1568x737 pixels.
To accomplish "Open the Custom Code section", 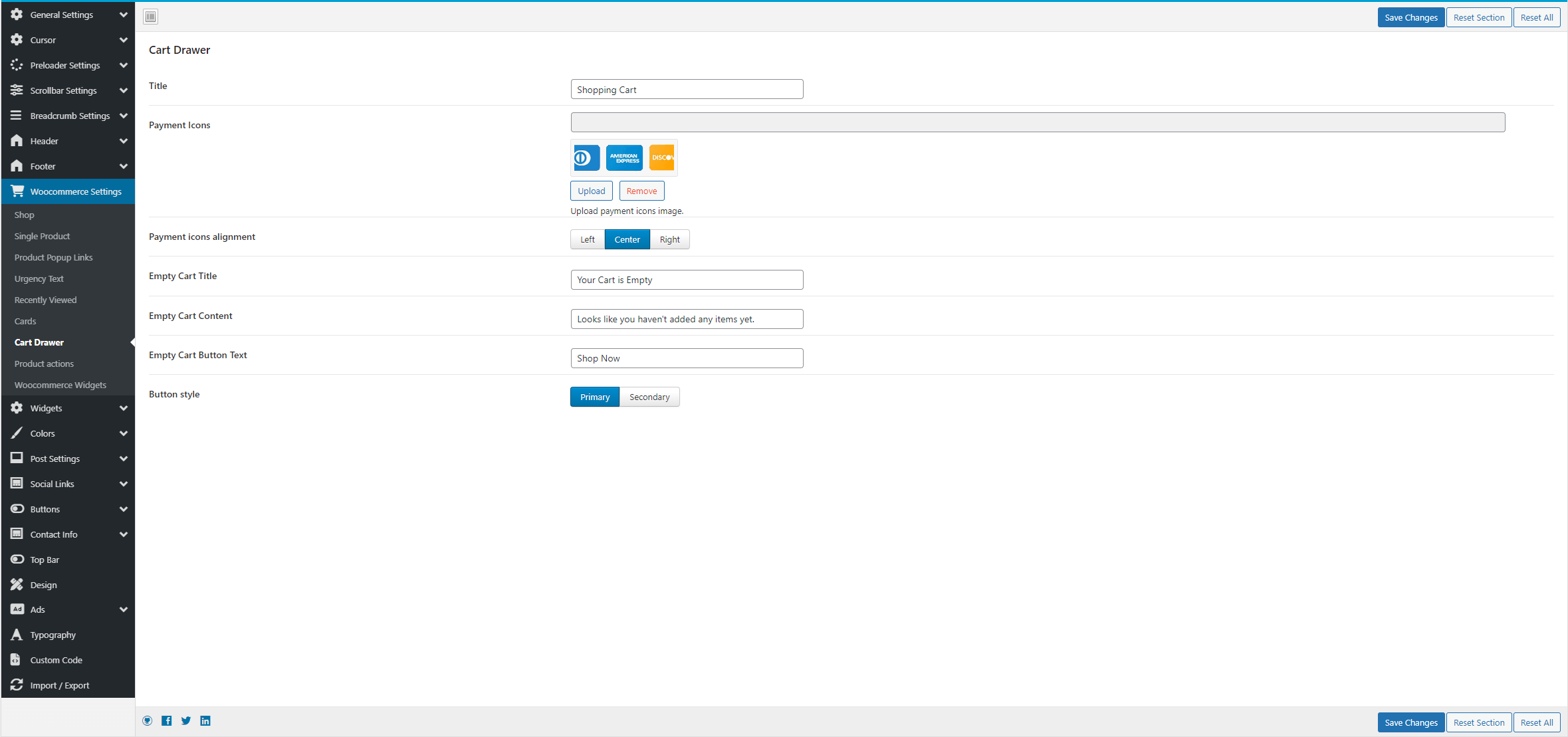I will point(56,660).
